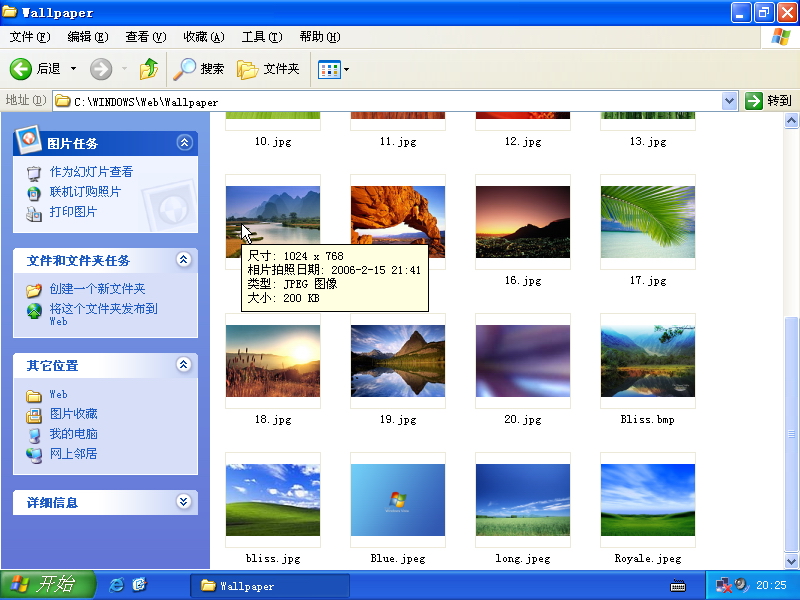800x600 pixels.
Task: Select the bliss.jpg green hill thumbnail
Action: tap(272, 499)
